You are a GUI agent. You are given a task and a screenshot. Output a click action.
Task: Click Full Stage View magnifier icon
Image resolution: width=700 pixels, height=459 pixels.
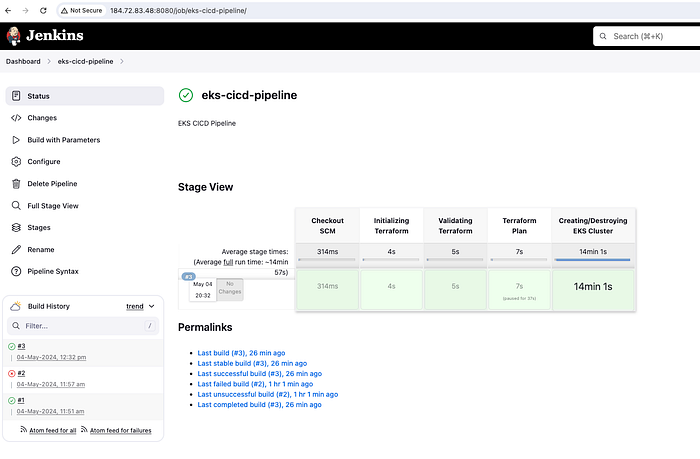pyautogui.click(x=16, y=205)
